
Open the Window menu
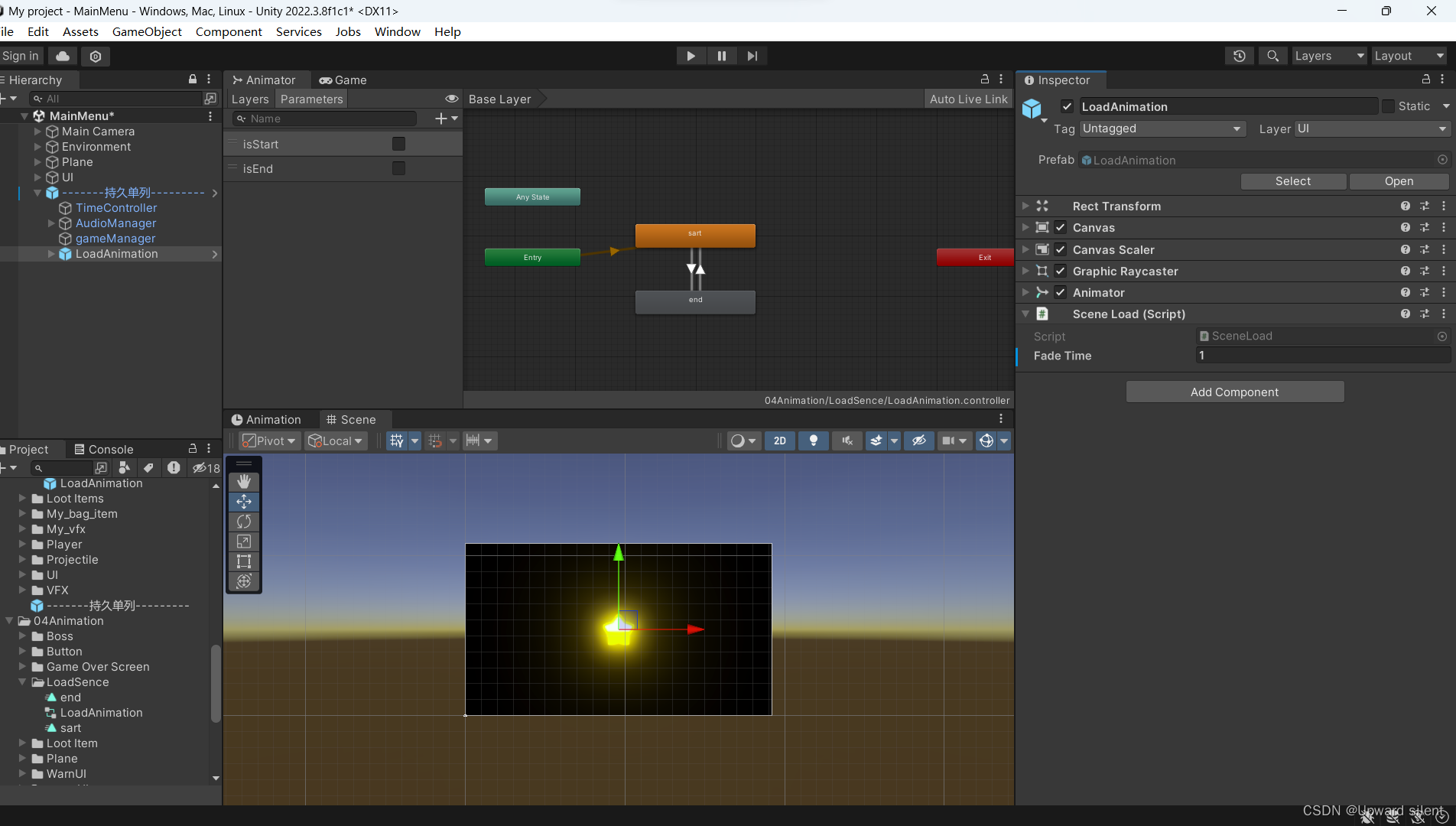click(x=397, y=31)
